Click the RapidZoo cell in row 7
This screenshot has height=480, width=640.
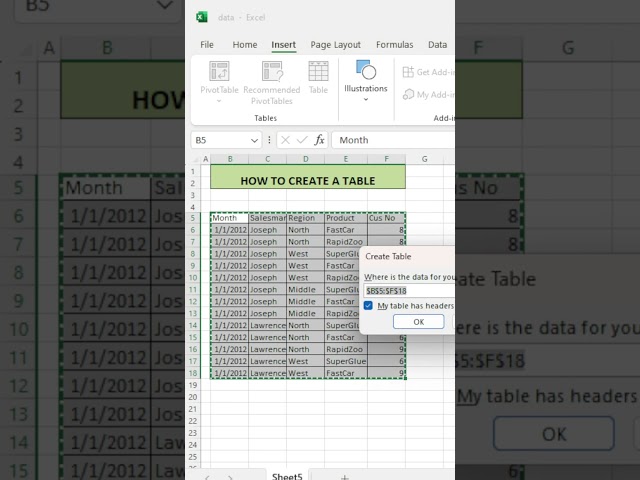click(346, 242)
